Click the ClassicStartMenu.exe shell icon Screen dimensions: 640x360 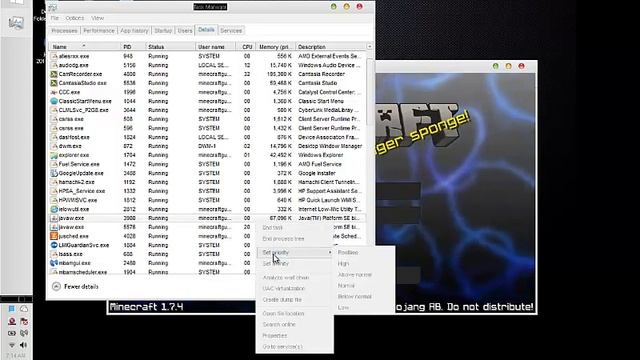pyautogui.click(x=53, y=101)
